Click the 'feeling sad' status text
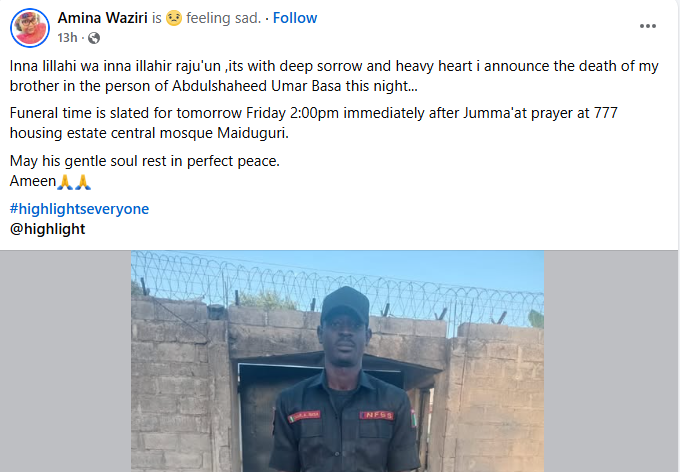 click(226, 18)
